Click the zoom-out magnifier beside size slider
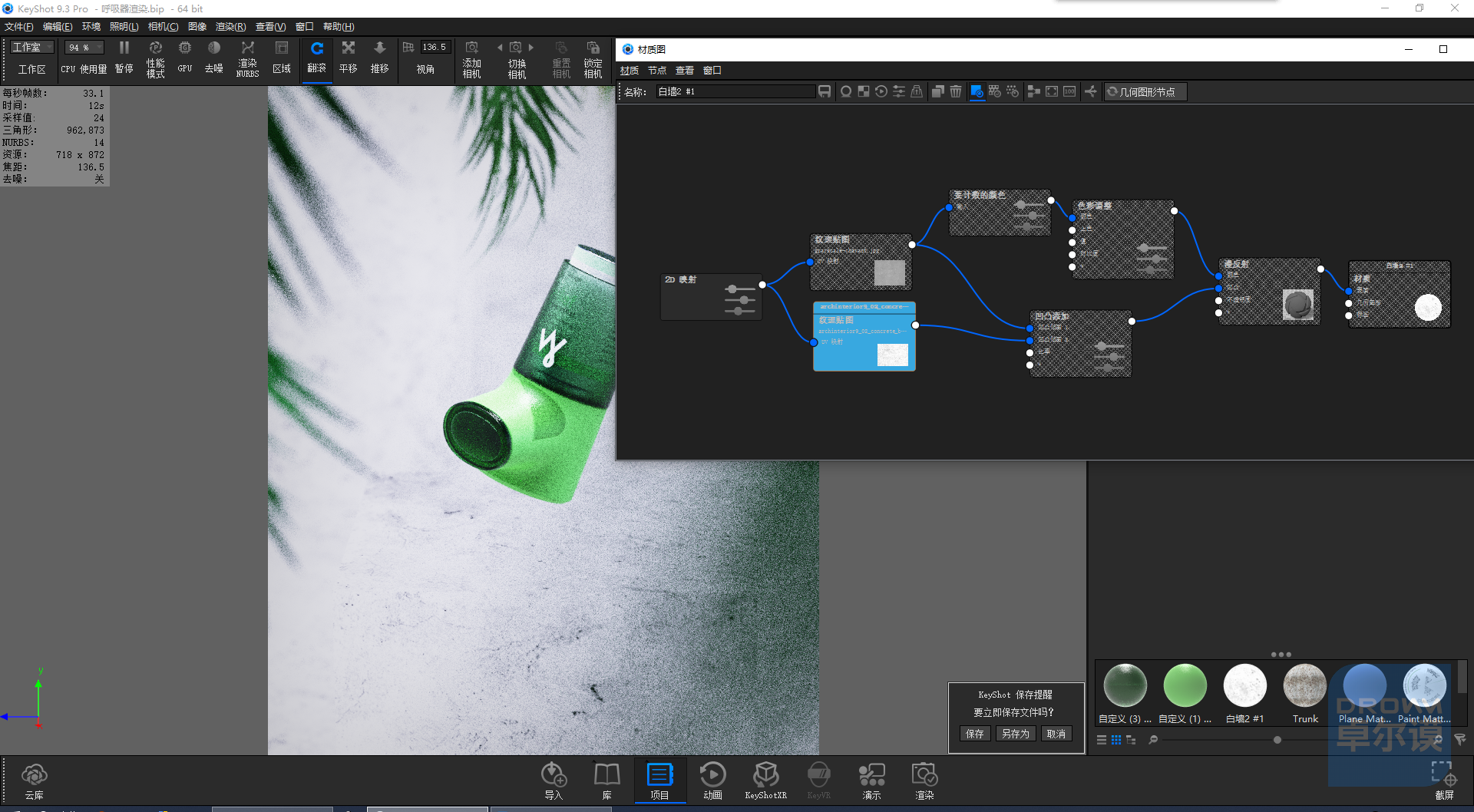 point(1153,740)
